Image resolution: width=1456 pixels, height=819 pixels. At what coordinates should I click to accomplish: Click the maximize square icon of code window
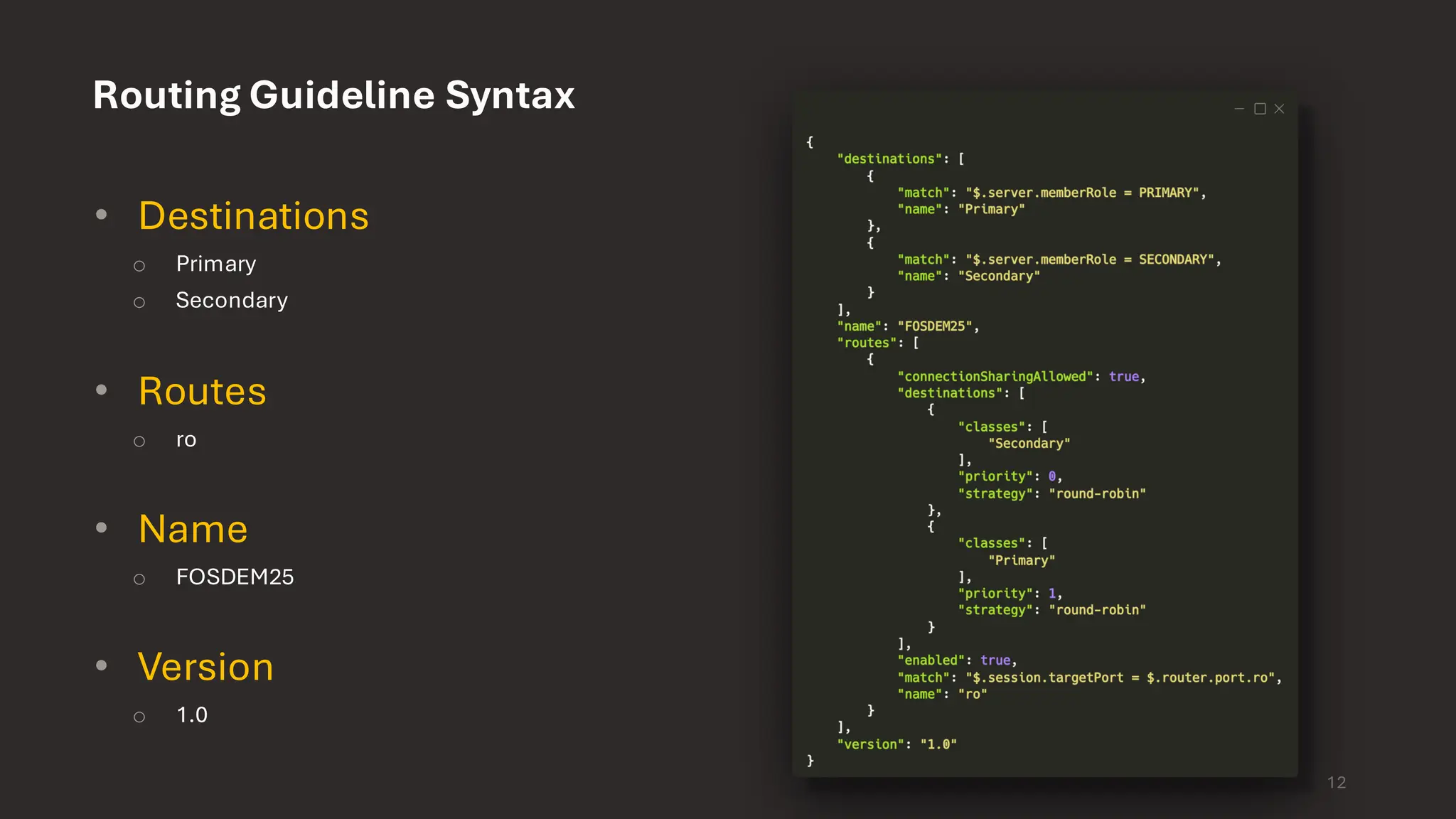tap(1260, 109)
